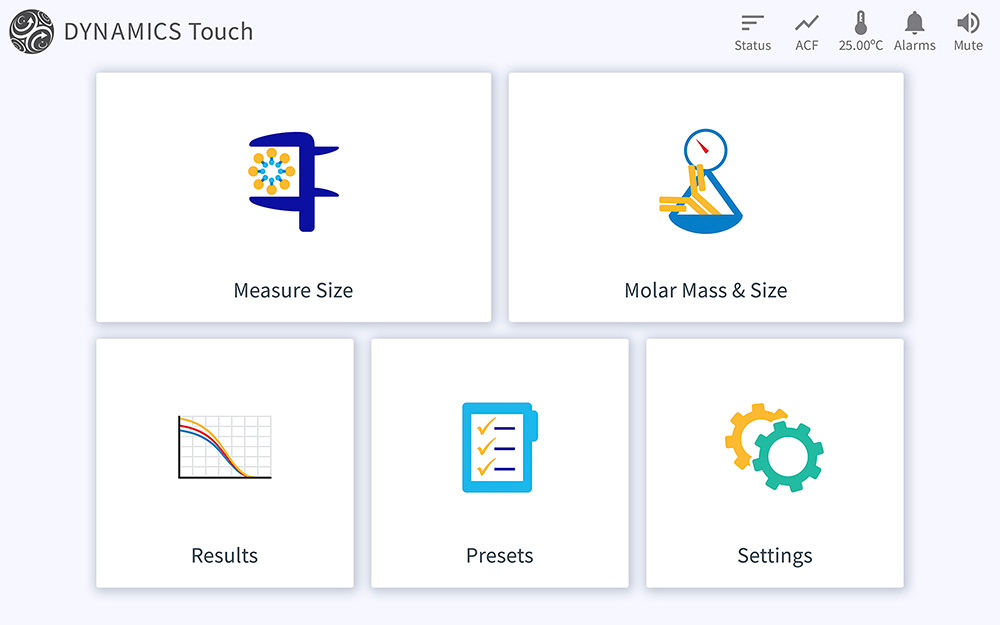The height and width of the screenshot is (625, 1000).
Task: Tap the thermometer temperature icon
Action: (860, 22)
